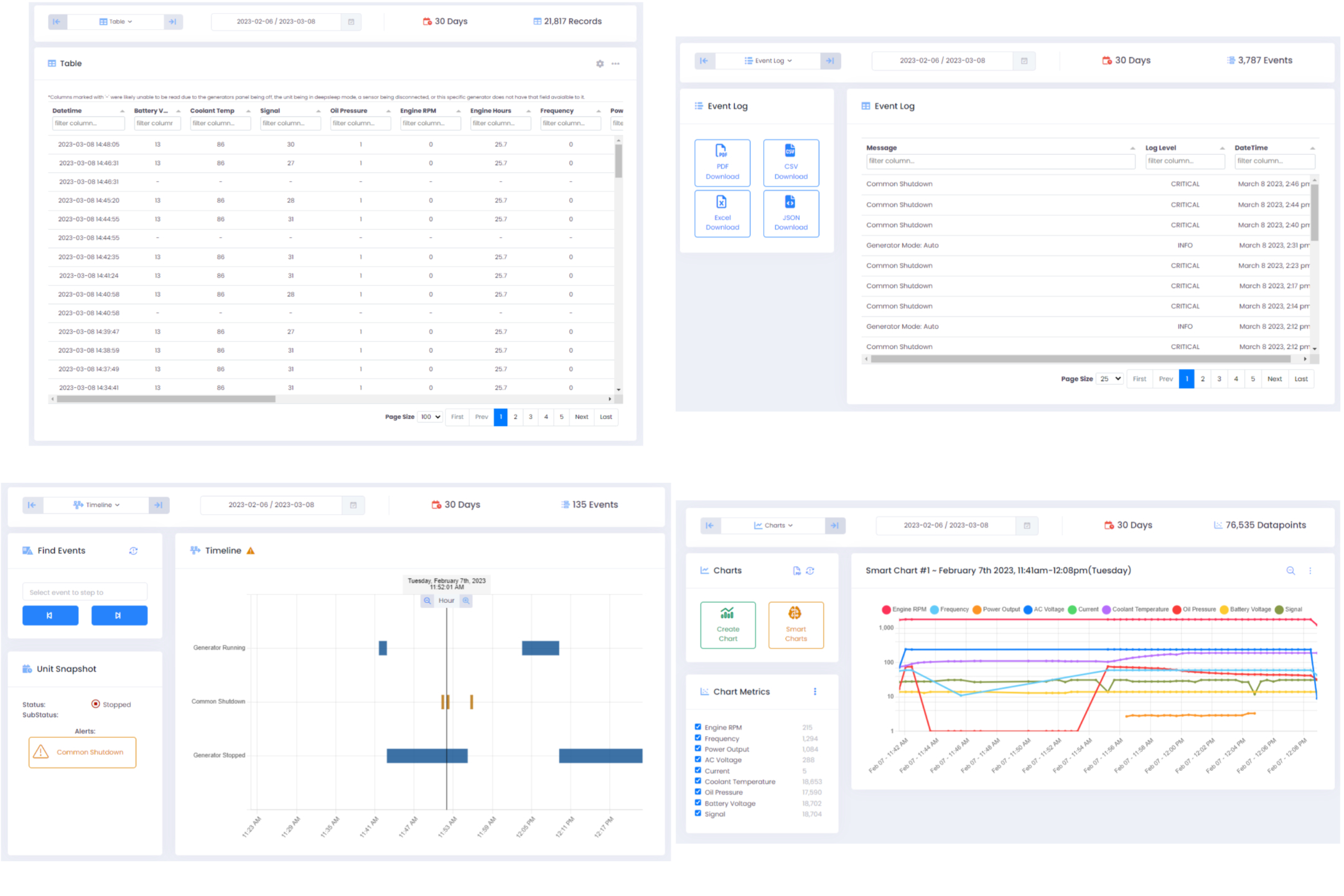The image size is (1344, 896).
Task: Disable the Battery Voltage metric checkbox
Action: [x=698, y=803]
